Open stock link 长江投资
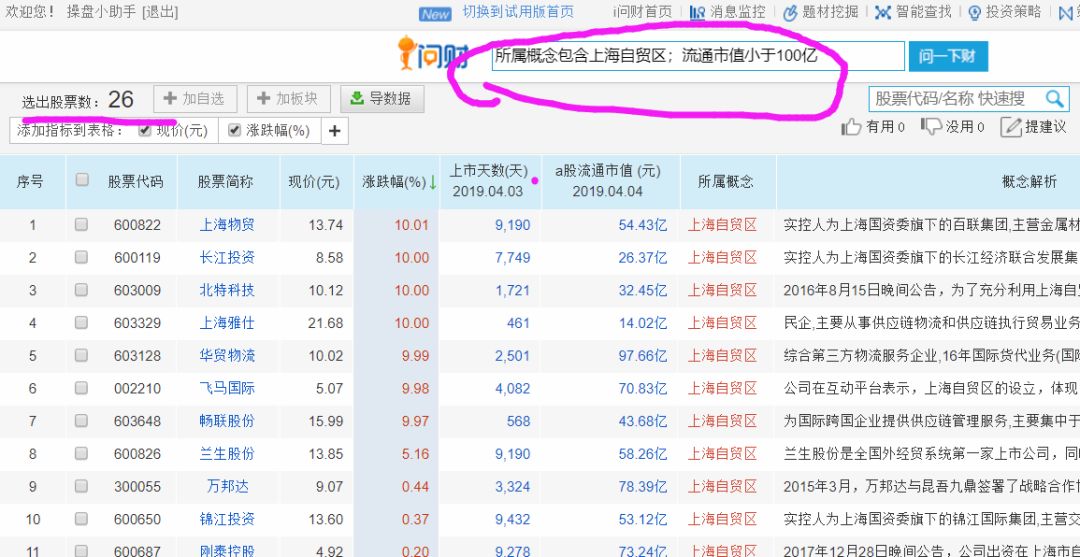This screenshot has width=1080, height=557. [227, 258]
